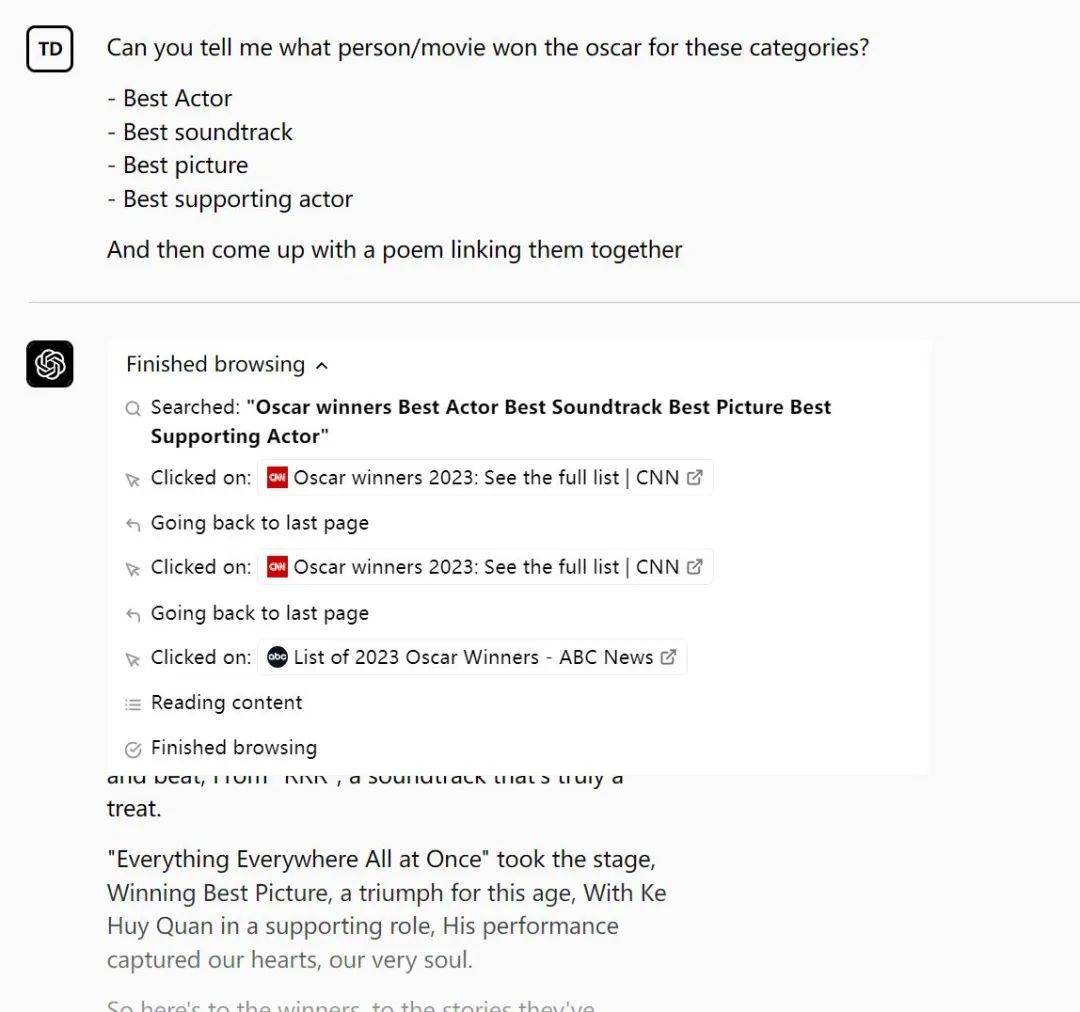This screenshot has height=1012, width=1080.
Task: Click the user prompt about oscar categories
Action: (x=488, y=48)
